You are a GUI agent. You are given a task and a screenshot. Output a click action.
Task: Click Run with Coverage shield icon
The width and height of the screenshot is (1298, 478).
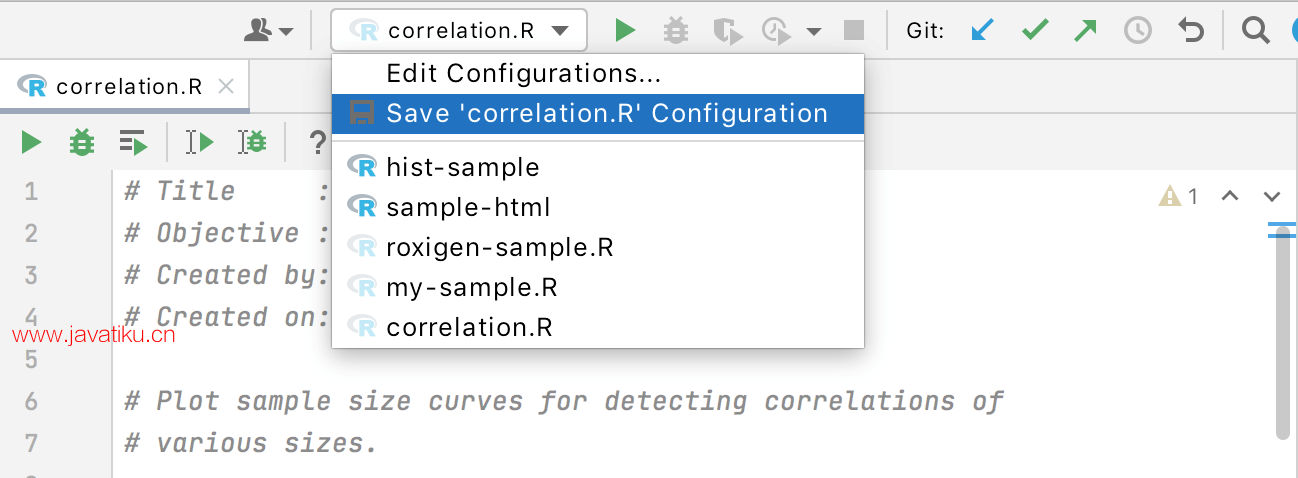(x=727, y=31)
